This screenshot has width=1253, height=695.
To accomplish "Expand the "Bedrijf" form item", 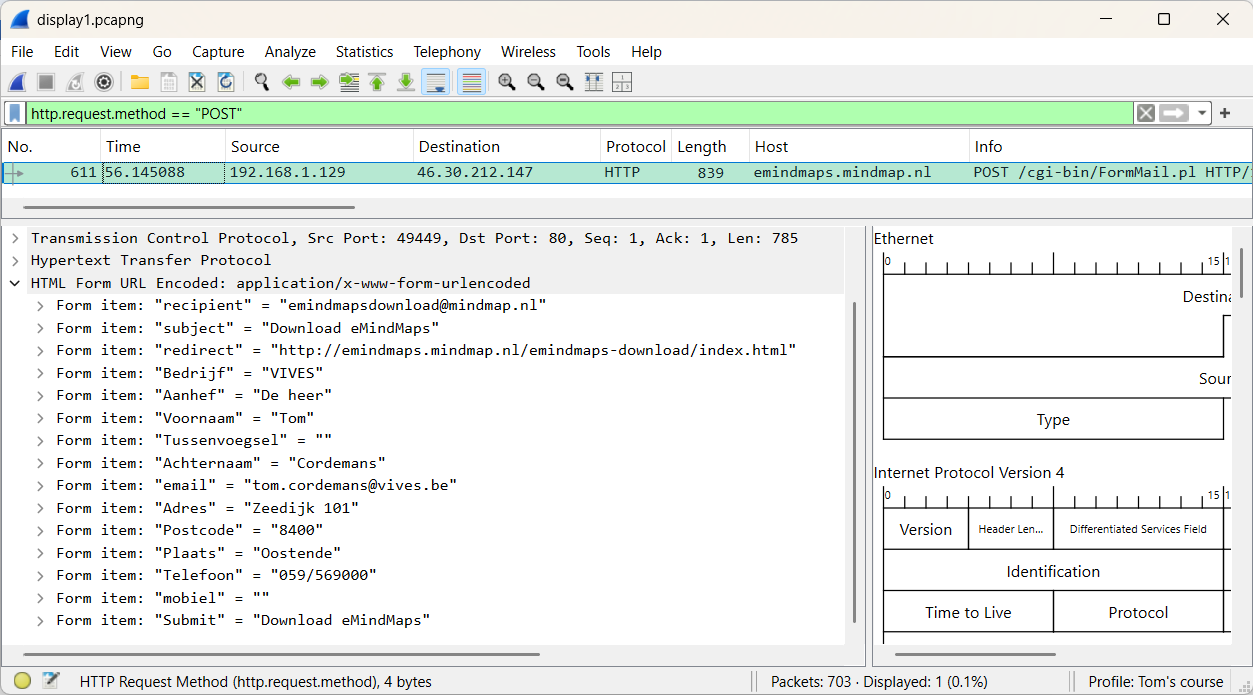I will coord(40,373).
